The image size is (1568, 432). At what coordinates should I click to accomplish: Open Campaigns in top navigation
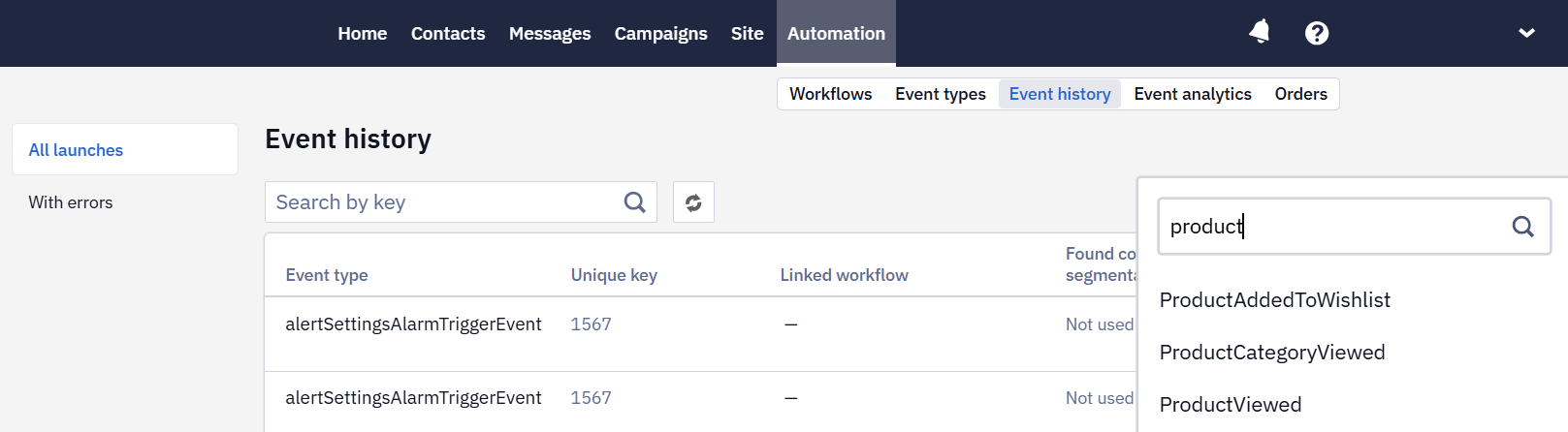tap(661, 34)
